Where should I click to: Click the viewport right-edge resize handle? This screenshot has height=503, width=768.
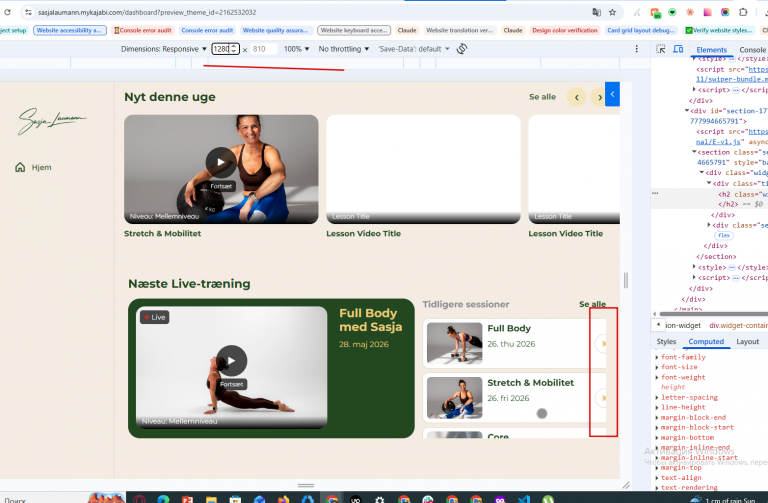pos(625,280)
